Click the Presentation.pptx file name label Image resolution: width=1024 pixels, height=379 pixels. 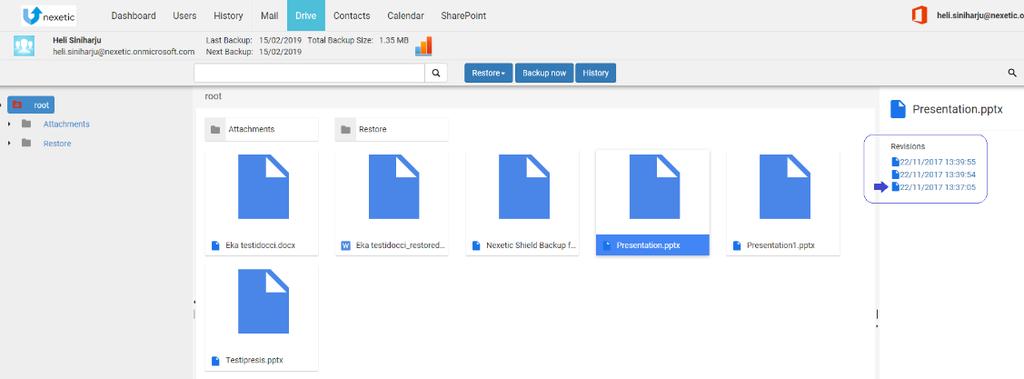pyautogui.click(x=648, y=246)
